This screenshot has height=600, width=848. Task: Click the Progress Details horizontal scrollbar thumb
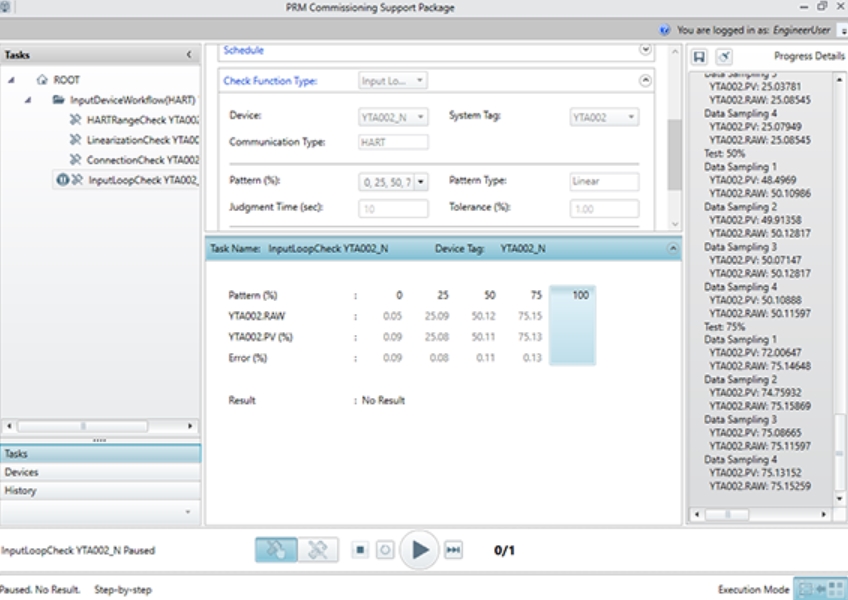pos(727,514)
